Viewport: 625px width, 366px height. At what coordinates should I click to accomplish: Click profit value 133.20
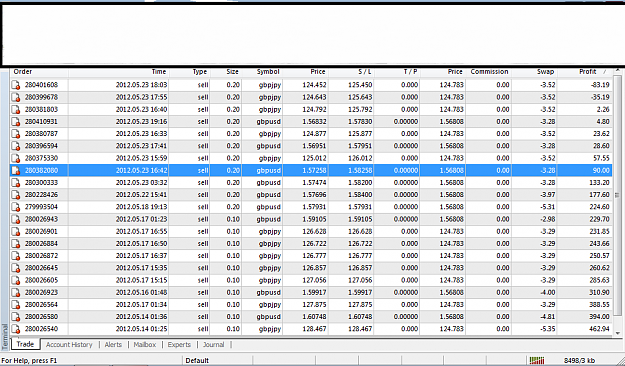[599, 183]
